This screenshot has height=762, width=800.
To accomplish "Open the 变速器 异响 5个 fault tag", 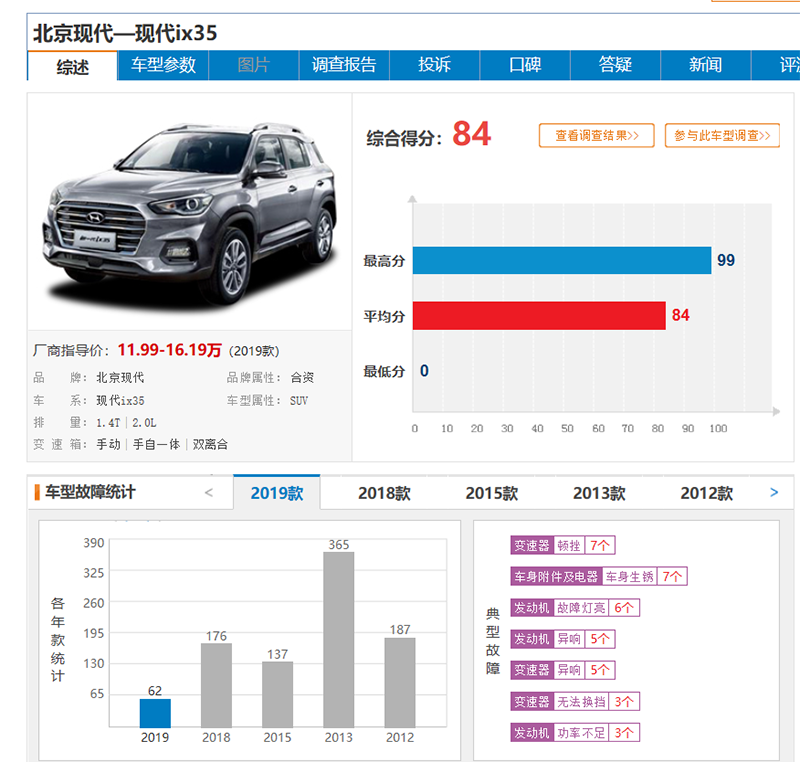I will click(x=563, y=670).
